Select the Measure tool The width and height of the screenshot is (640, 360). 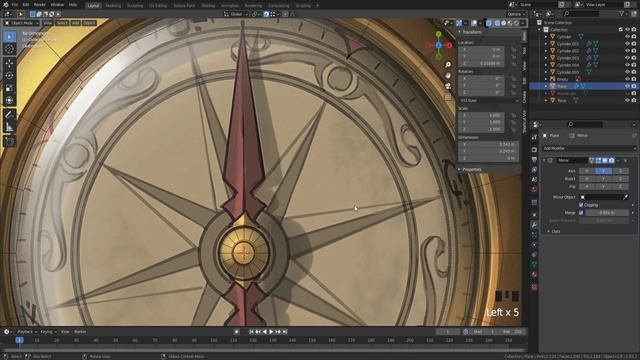[9, 127]
